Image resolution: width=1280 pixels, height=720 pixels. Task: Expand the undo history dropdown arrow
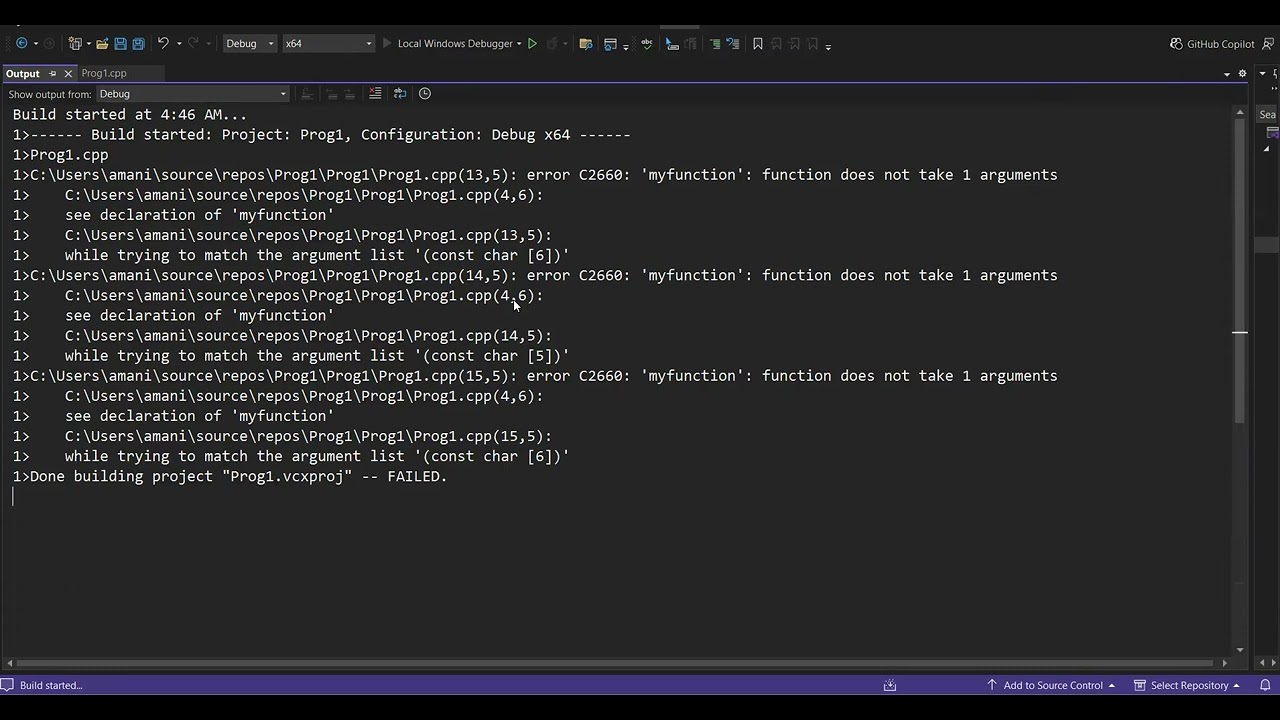179,44
